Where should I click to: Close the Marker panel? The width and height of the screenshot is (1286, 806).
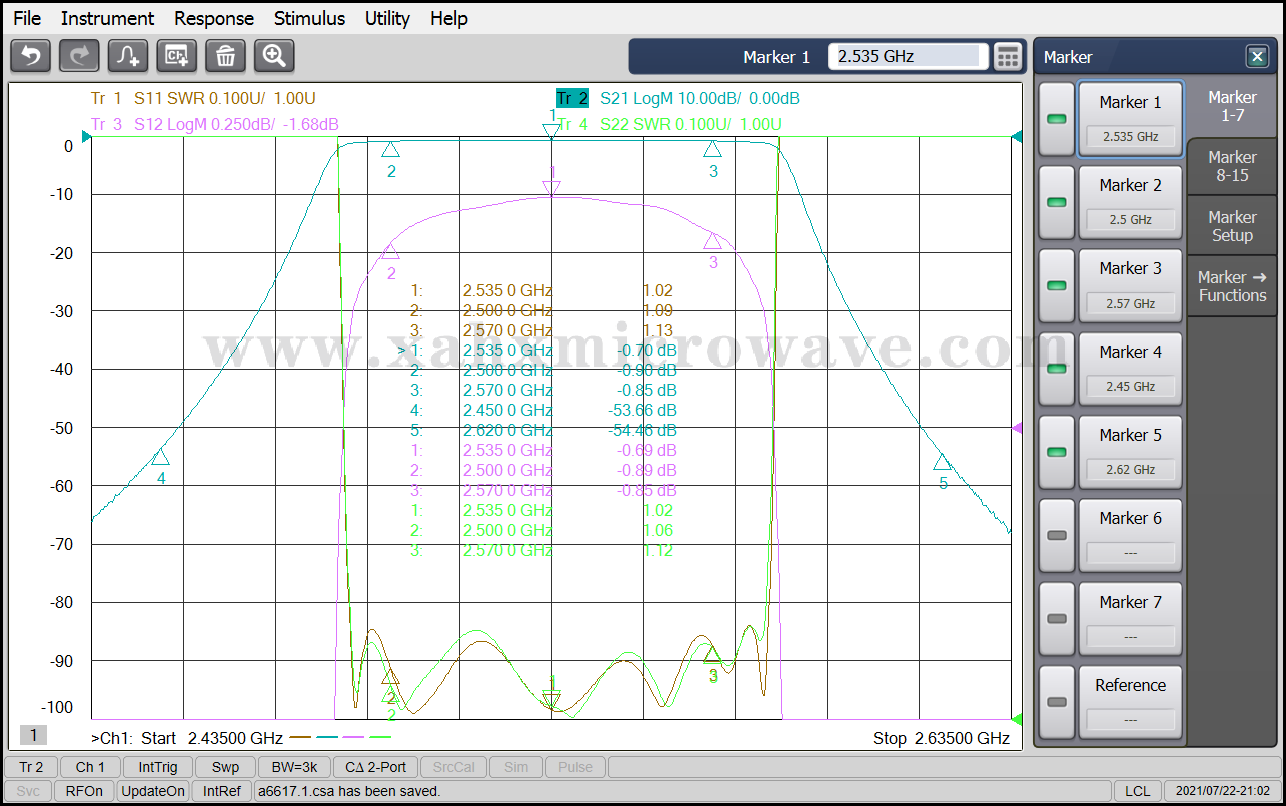pyautogui.click(x=1257, y=57)
